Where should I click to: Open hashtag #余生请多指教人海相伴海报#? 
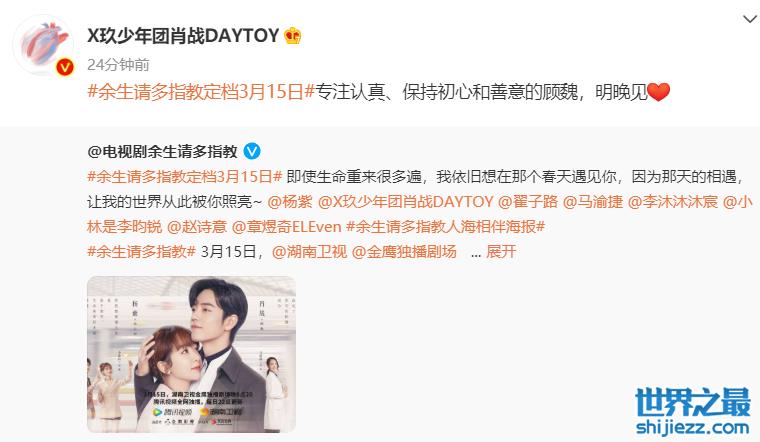point(445,226)
